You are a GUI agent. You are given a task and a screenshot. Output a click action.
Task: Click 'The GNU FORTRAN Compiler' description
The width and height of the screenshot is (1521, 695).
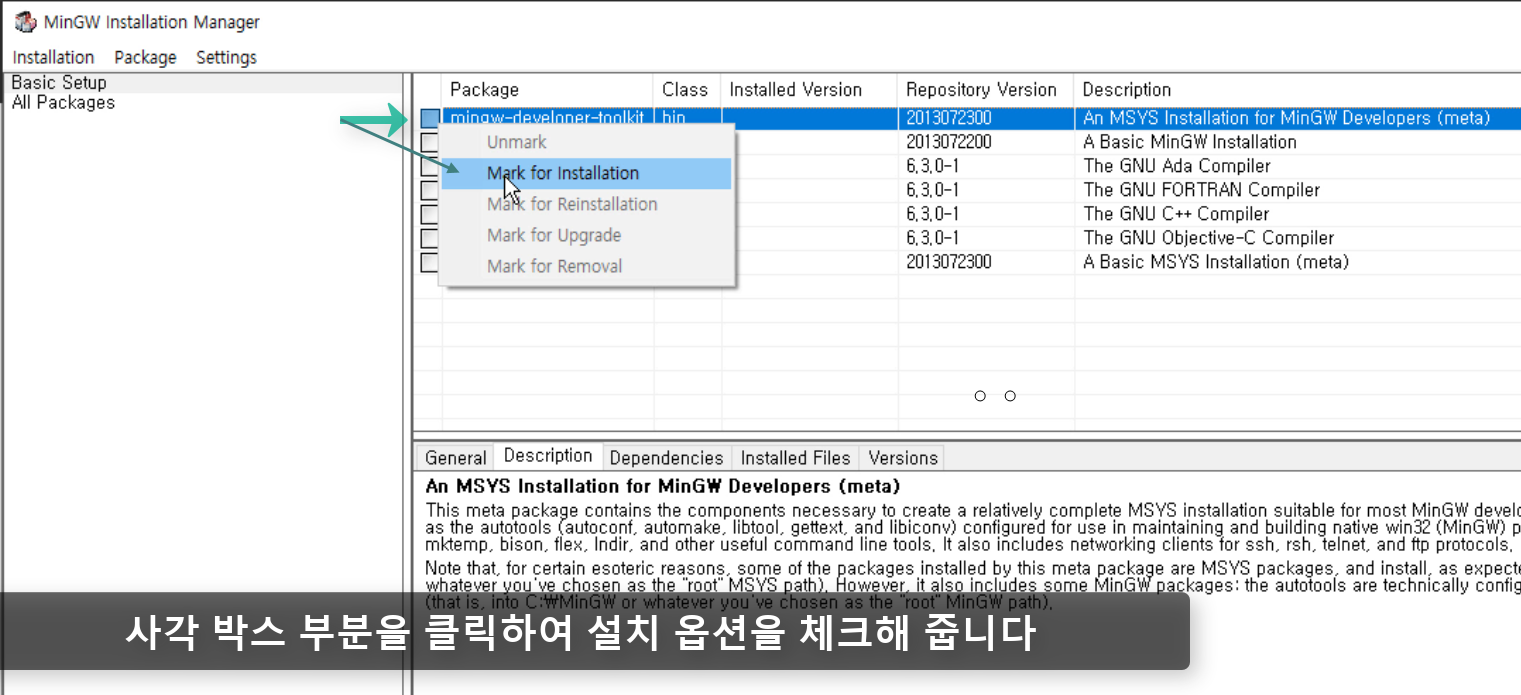[x=1202, y=190]
